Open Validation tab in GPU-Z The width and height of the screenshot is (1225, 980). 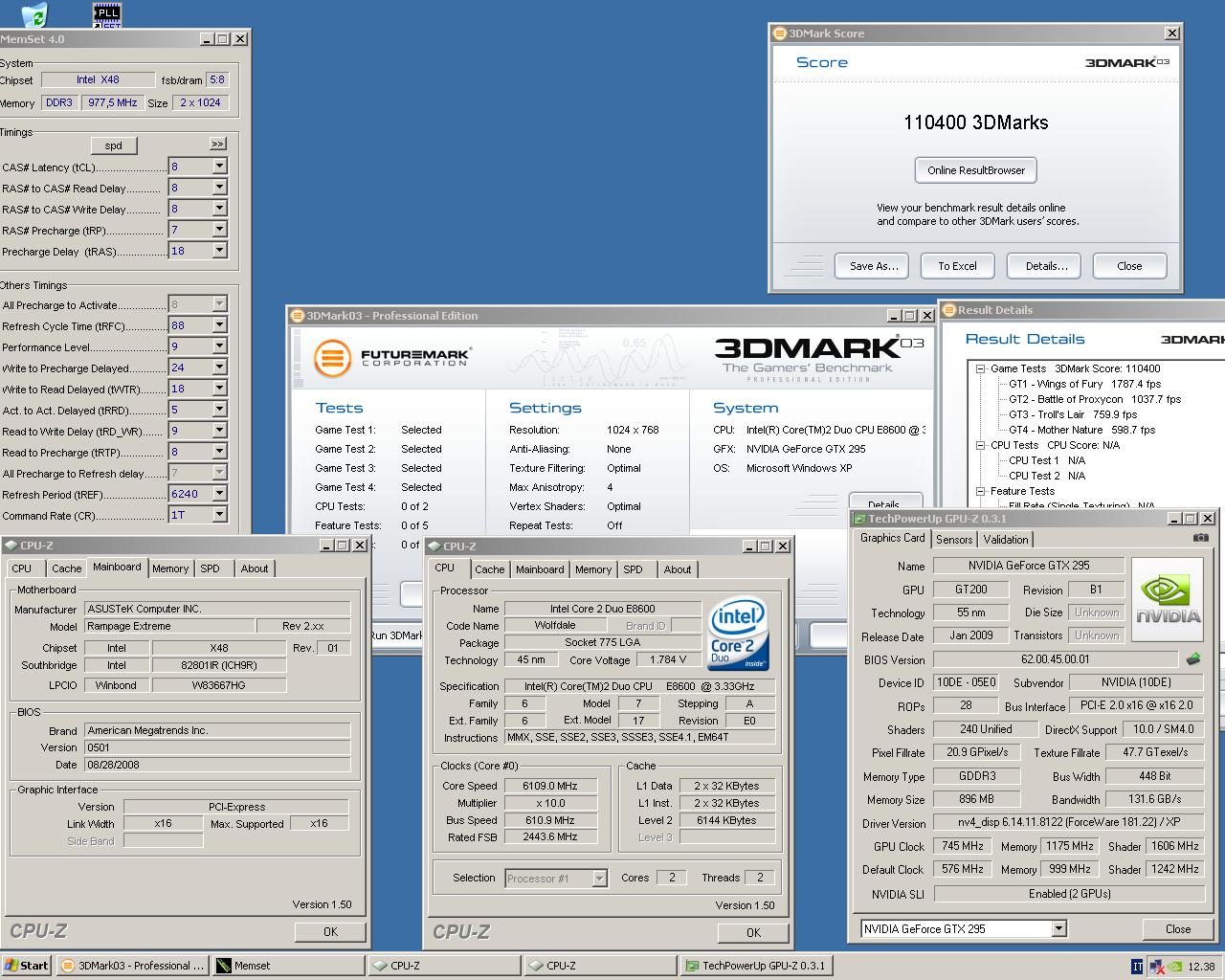click(1006, 540)
